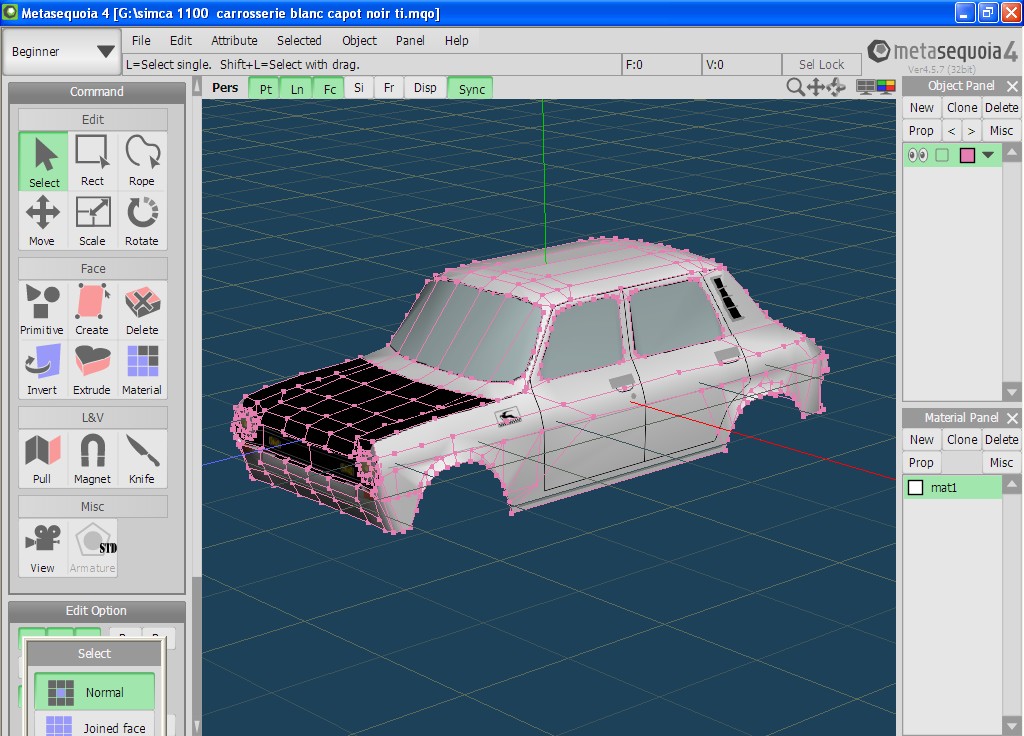Activate the Move tool
Viewport: 1024px width, 736px height.
click(x=42, y=221)
